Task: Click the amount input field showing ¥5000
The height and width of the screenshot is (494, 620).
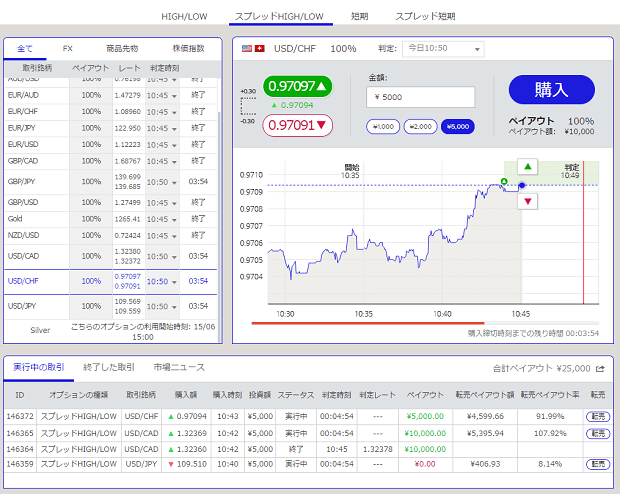Action: tap(420, 97)
